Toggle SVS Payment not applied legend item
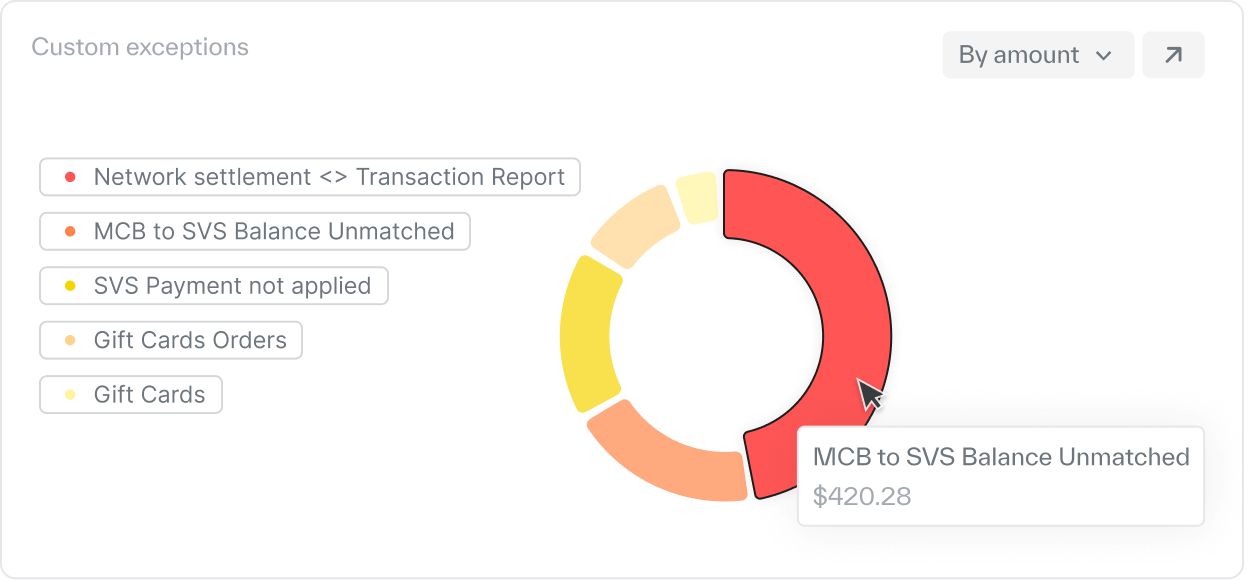 [x=214, y=286]
